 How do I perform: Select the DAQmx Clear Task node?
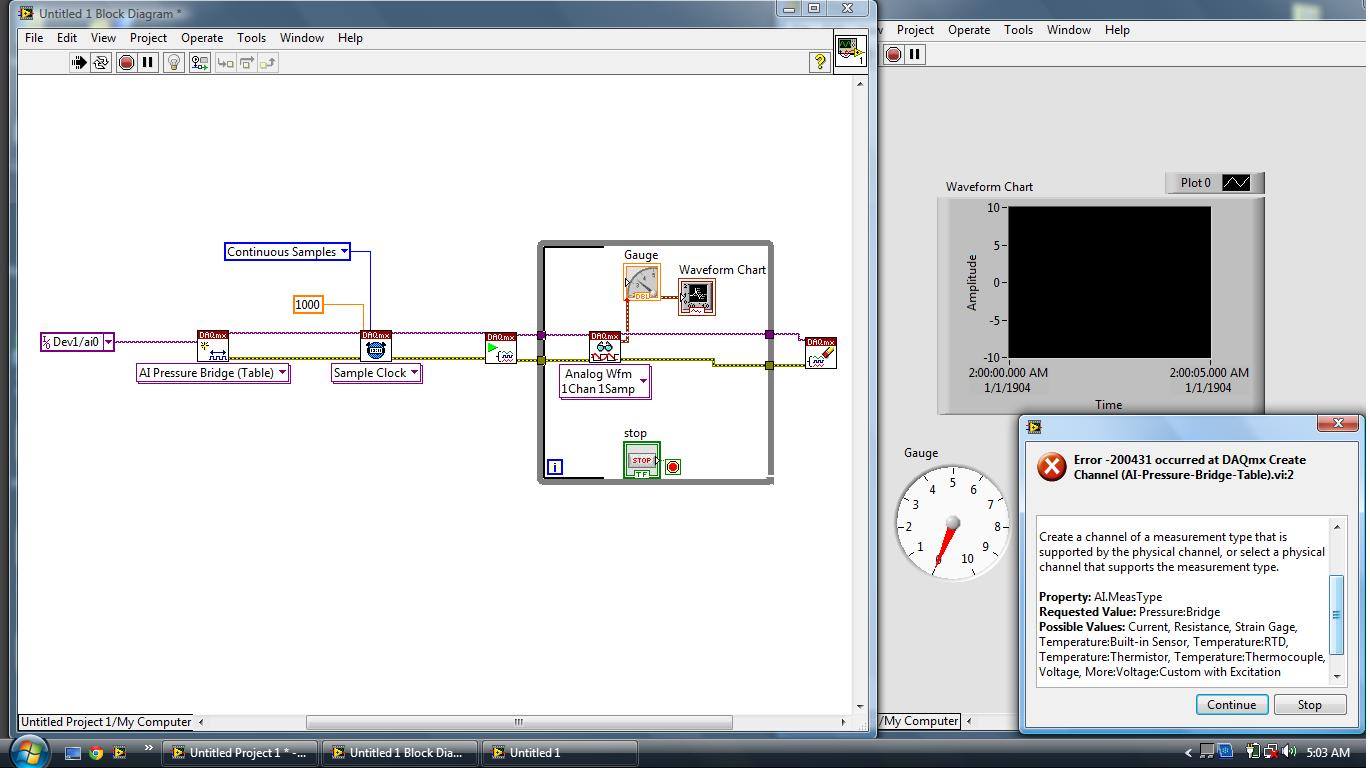(821, 353)
